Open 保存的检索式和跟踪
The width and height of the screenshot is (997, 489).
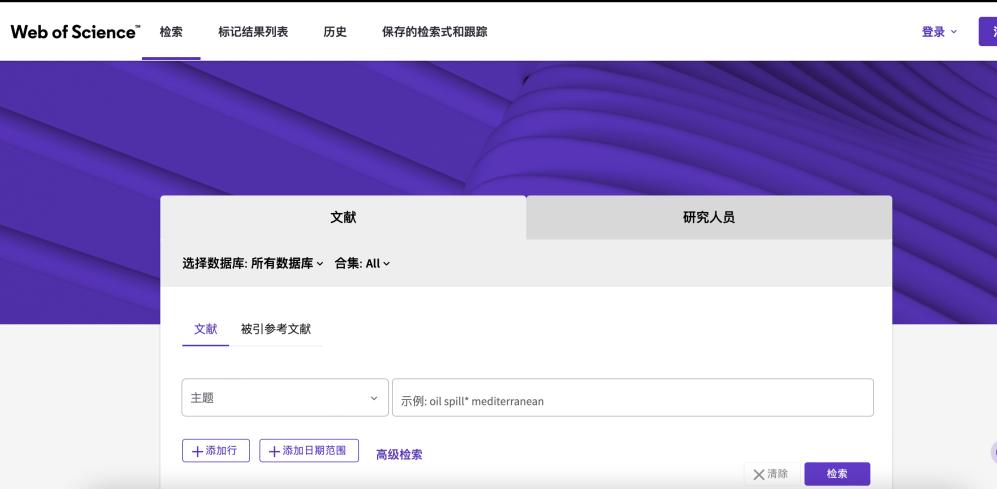(x=435, y=32)
